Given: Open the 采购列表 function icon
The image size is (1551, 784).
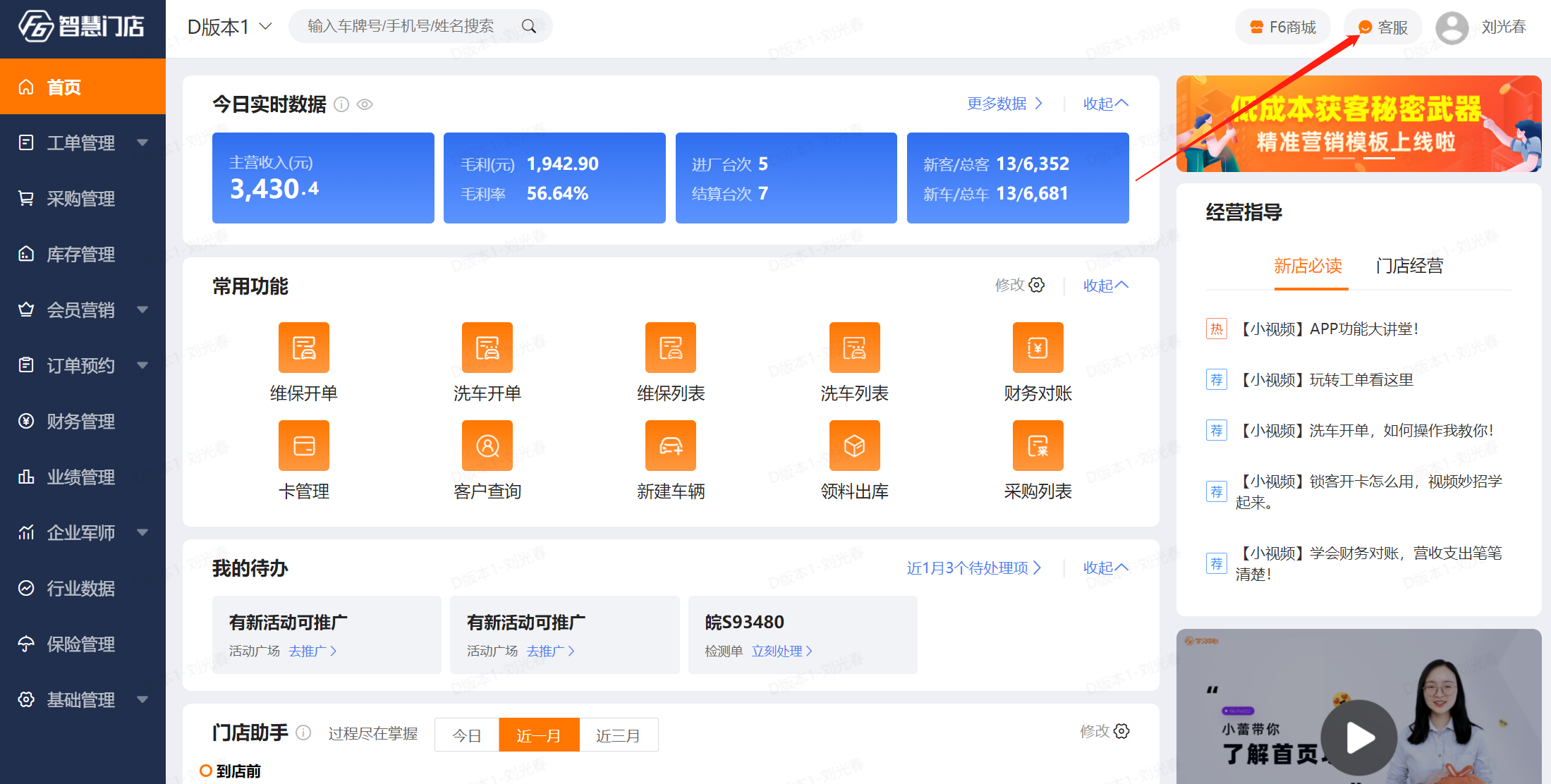Looking at the screenshot, I should 1038,446.
